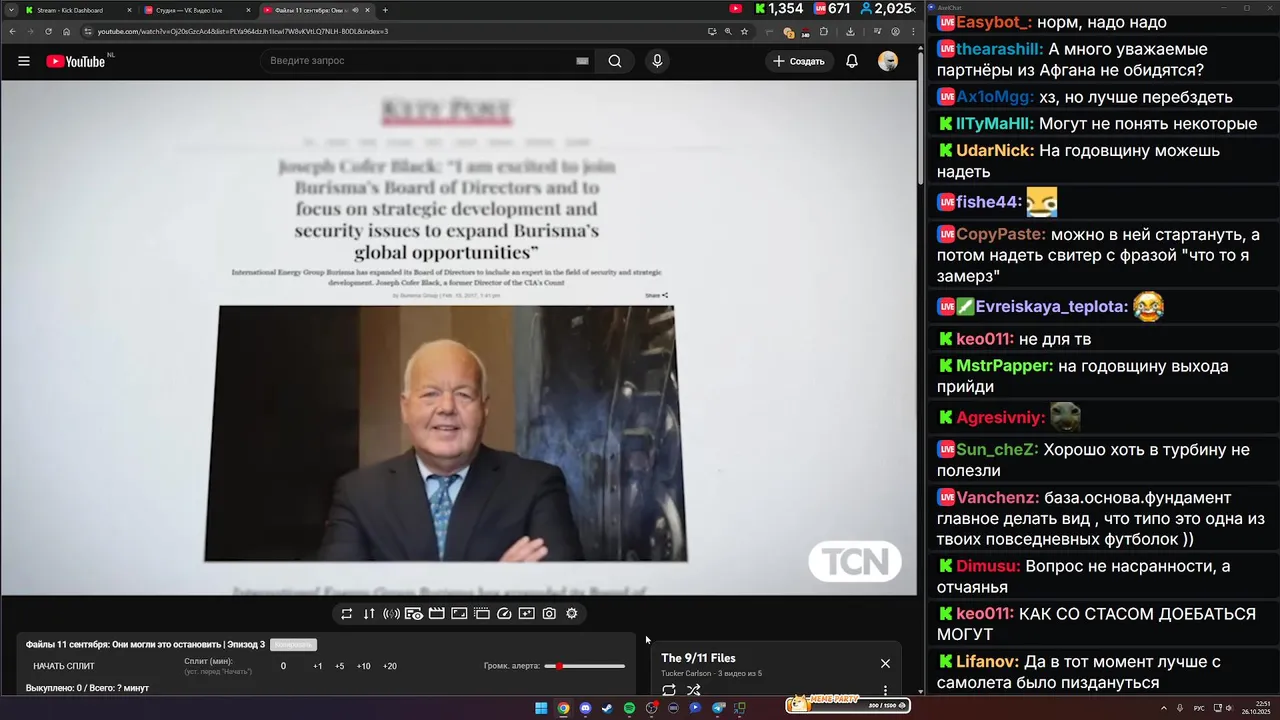The image size is (1280, 720).
Task: Click the address bar URL
Action: (243, 31)
